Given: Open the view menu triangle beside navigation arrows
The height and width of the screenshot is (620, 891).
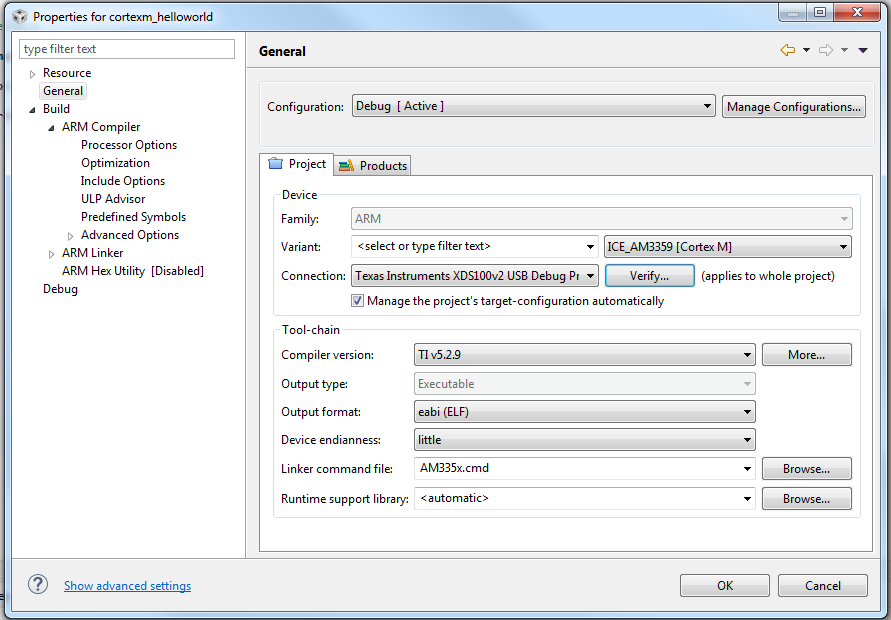Looking at the screenshot, I should click(861, 48).
